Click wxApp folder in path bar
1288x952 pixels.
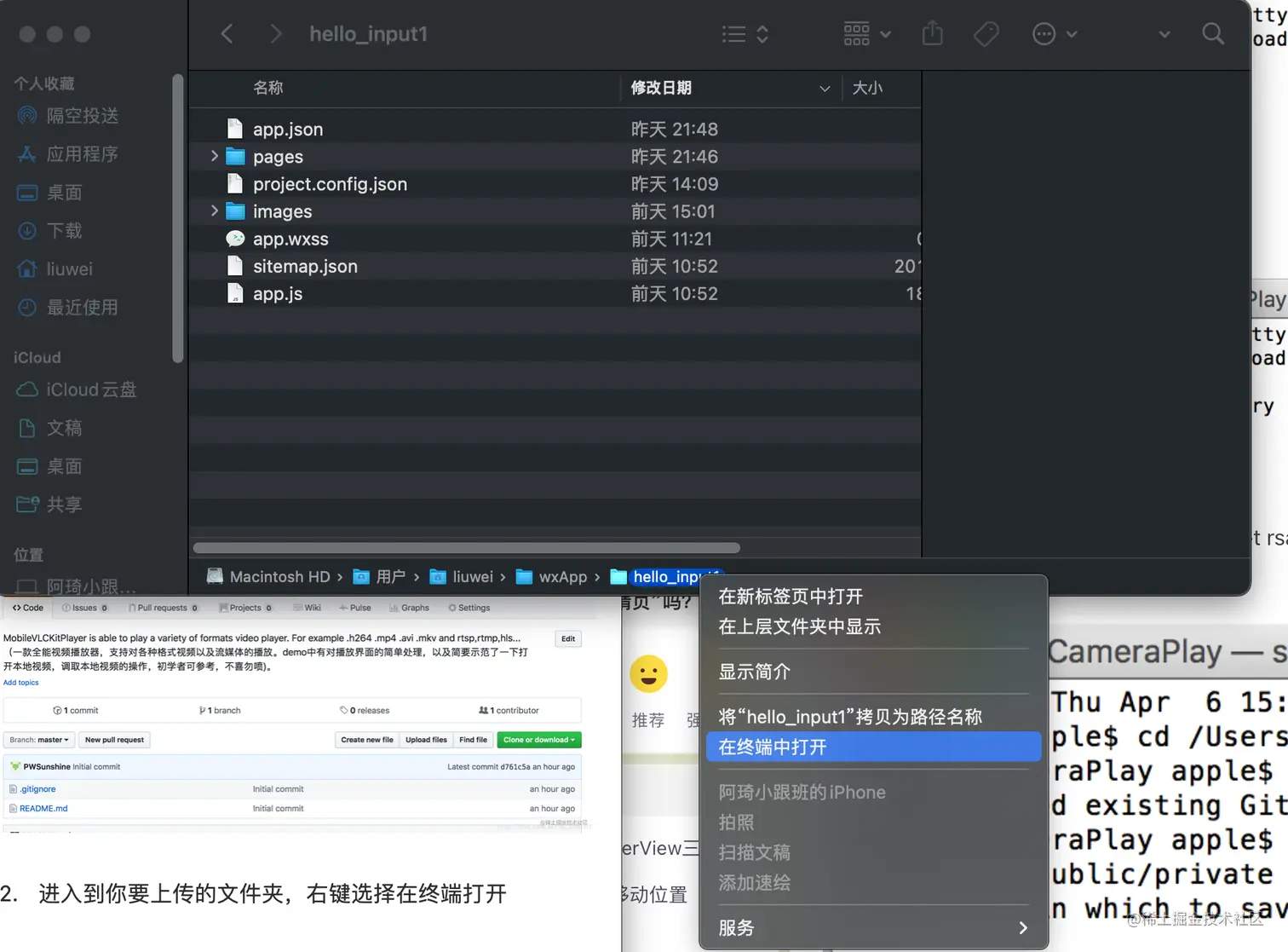click(551, 577)
